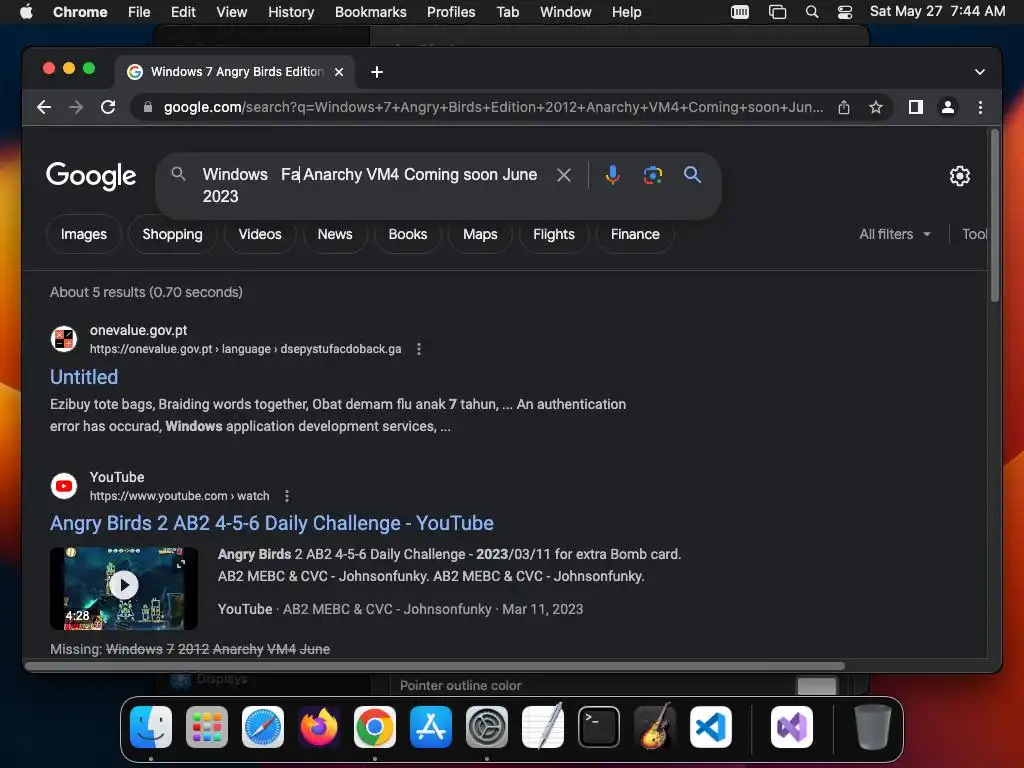
Task: Open Angry Birds 2 AB2 Daily Challenge link
Action: point(272,523)
